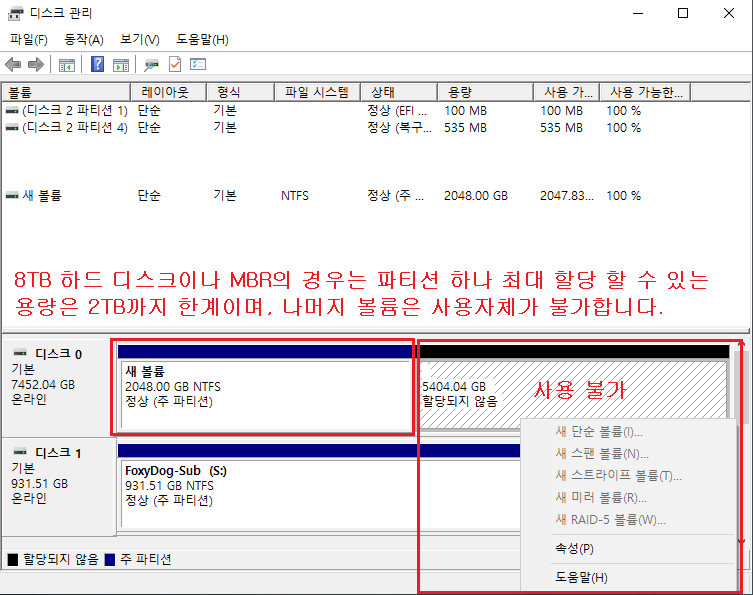The image size is (753, 595).
Task: Choose 속성(P) in the context menu
Action: 575,548
